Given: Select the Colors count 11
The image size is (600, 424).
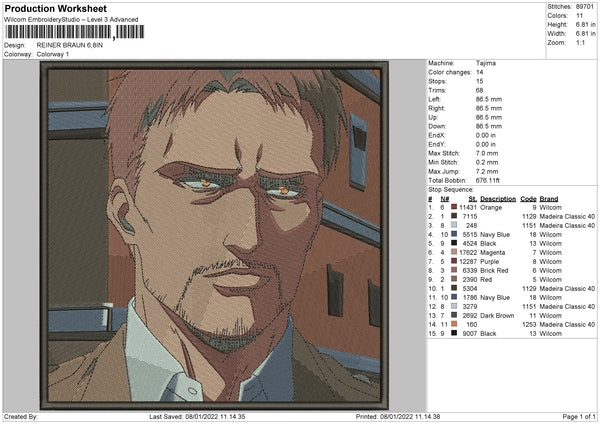Looking at the screenshot, I should [579, 16].
